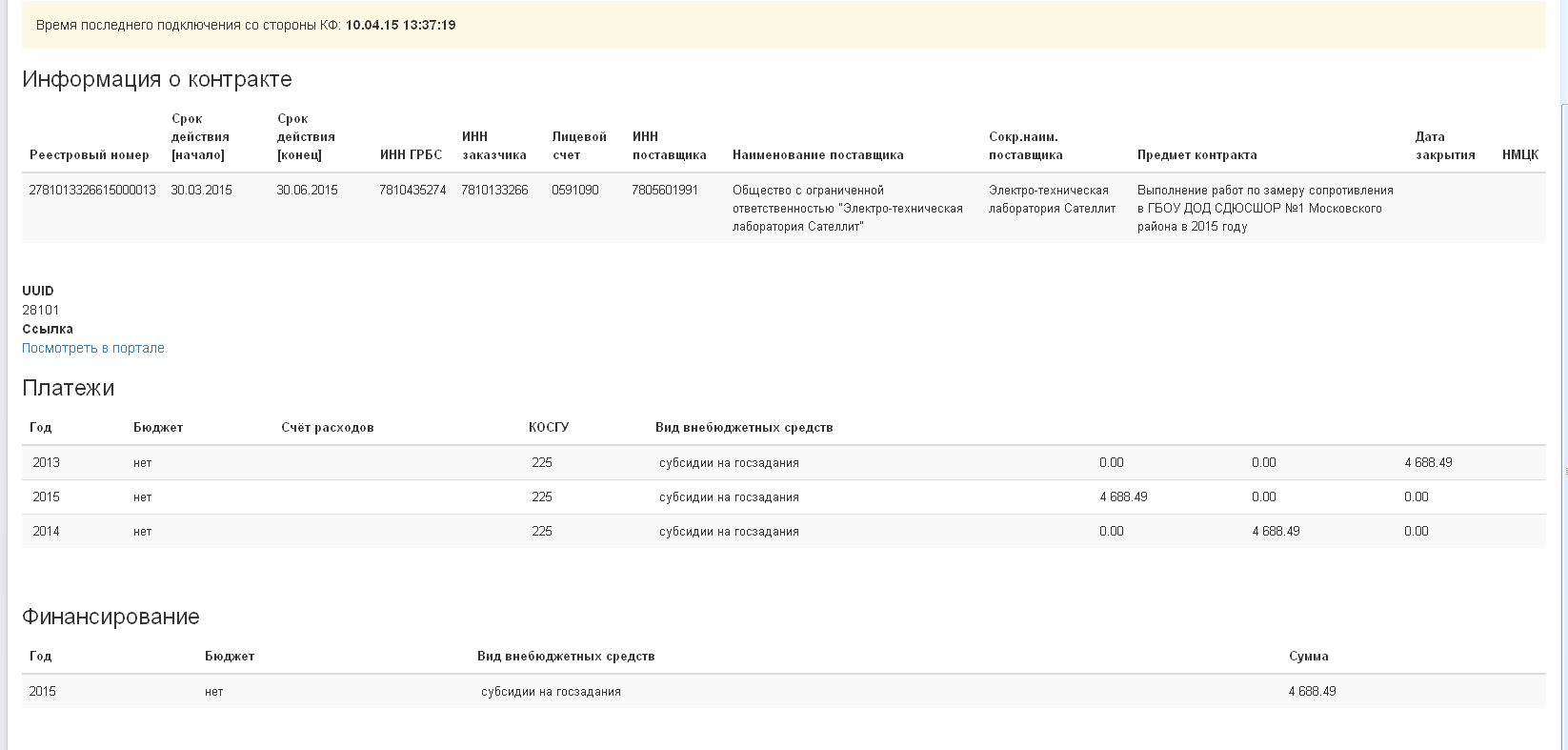This screenshot has height=750, width=1568.
Task: Click the 'Бюджет' header in Финансирование table
Action: 230,656
